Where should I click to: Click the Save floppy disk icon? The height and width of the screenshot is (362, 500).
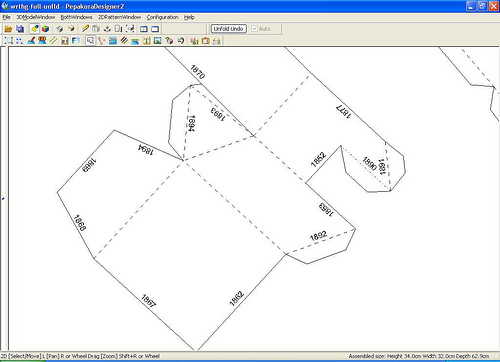pyautogui.click(x=20, y=29)
